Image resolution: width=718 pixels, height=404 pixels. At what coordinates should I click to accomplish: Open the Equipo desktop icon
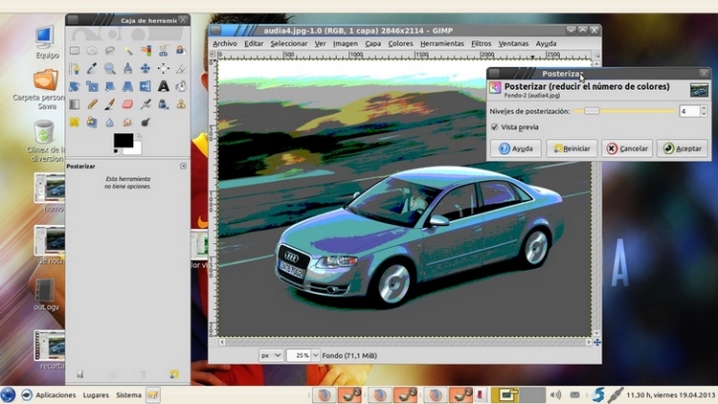pyautogui.click(x=47, y=43)
